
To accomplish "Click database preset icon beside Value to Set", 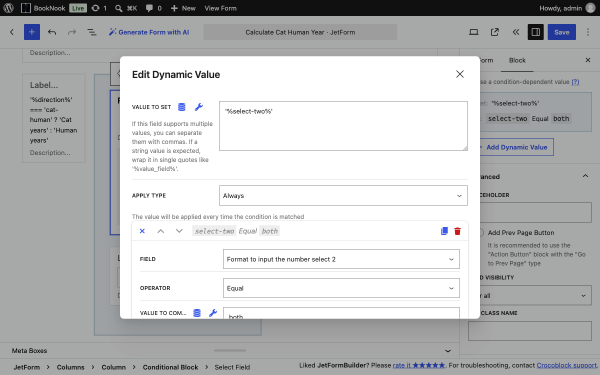I will pyautogui.click(x=182, y=107).
